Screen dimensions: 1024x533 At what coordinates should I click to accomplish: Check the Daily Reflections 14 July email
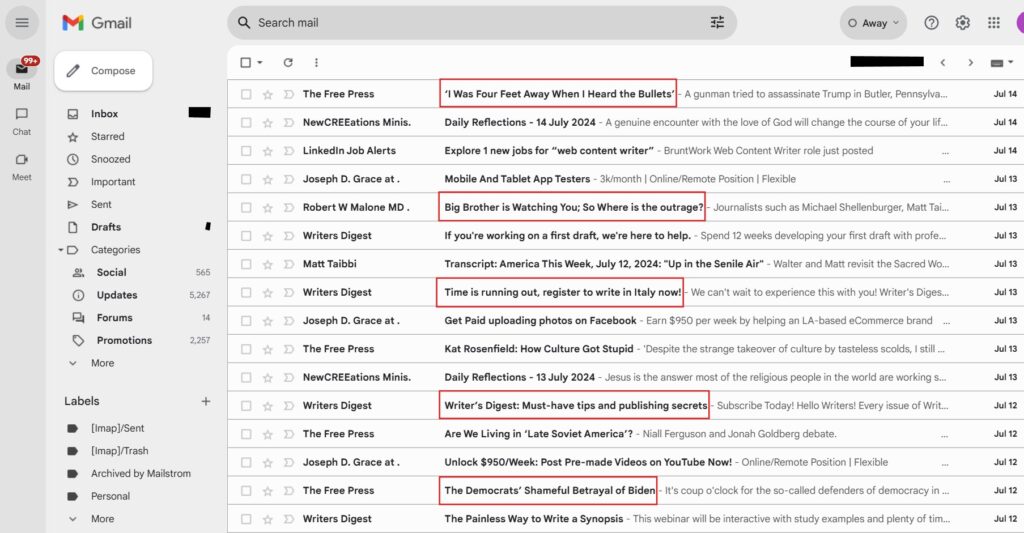tap(246, 122)
